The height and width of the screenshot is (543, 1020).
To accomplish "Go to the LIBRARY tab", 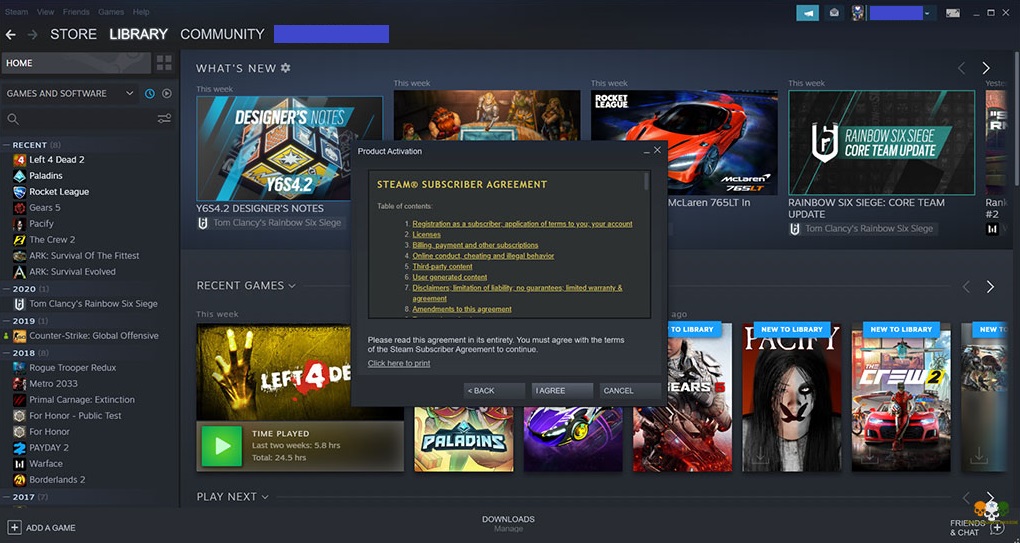I will 139,34.
